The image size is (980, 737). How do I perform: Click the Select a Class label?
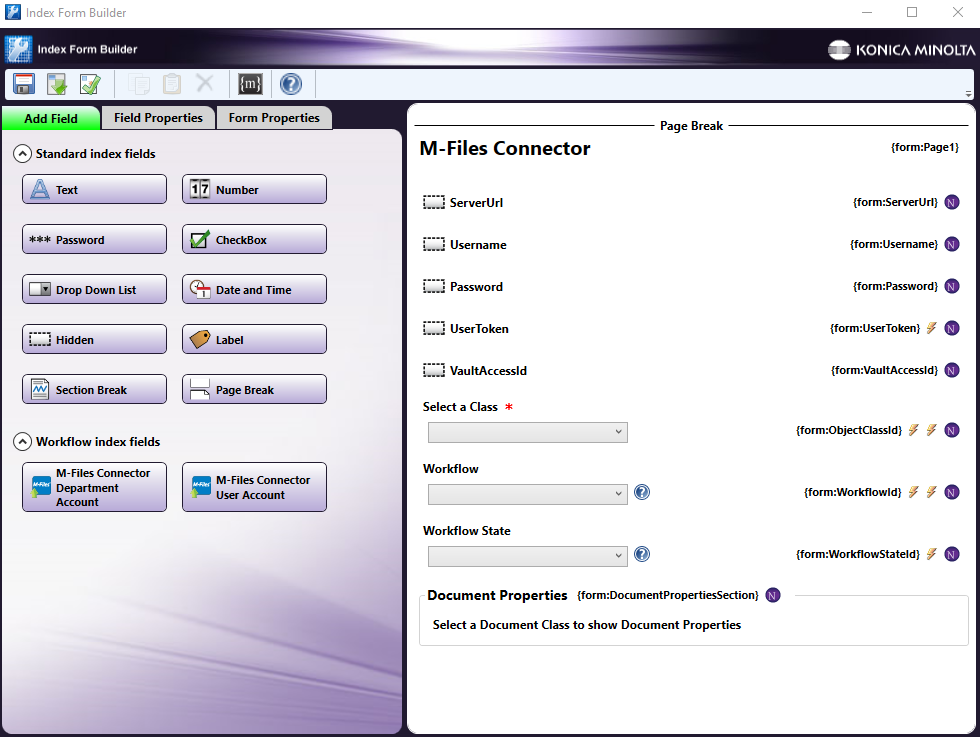(460, 407)
